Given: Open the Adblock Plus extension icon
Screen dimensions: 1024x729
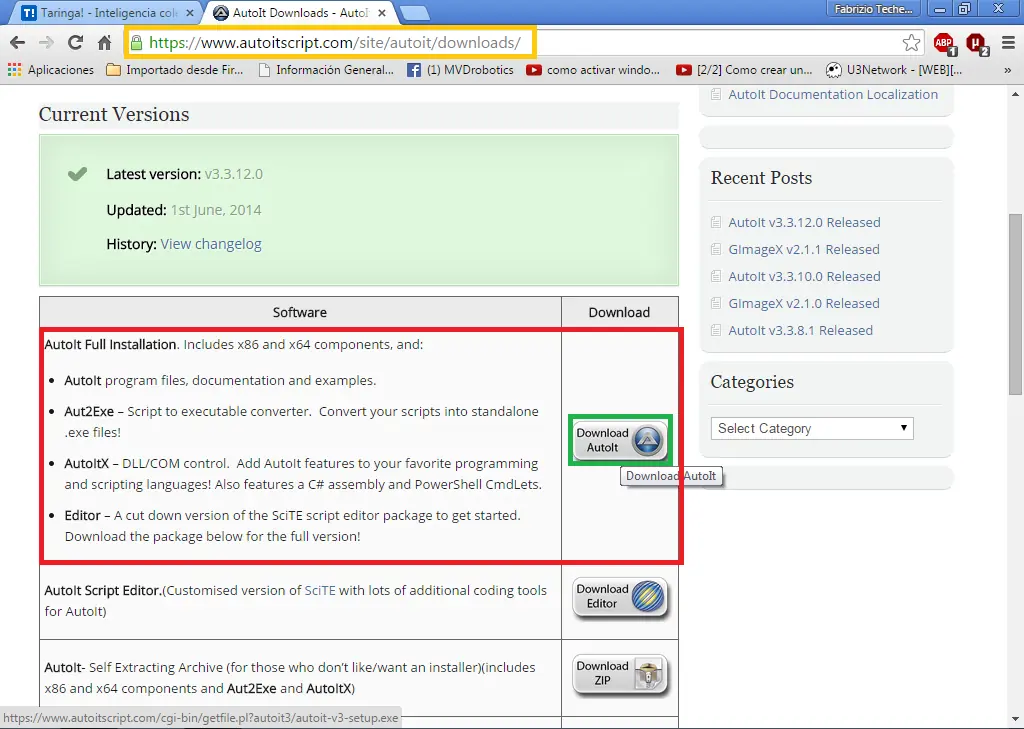Looking at the screenshot, I should click(944, 43).
